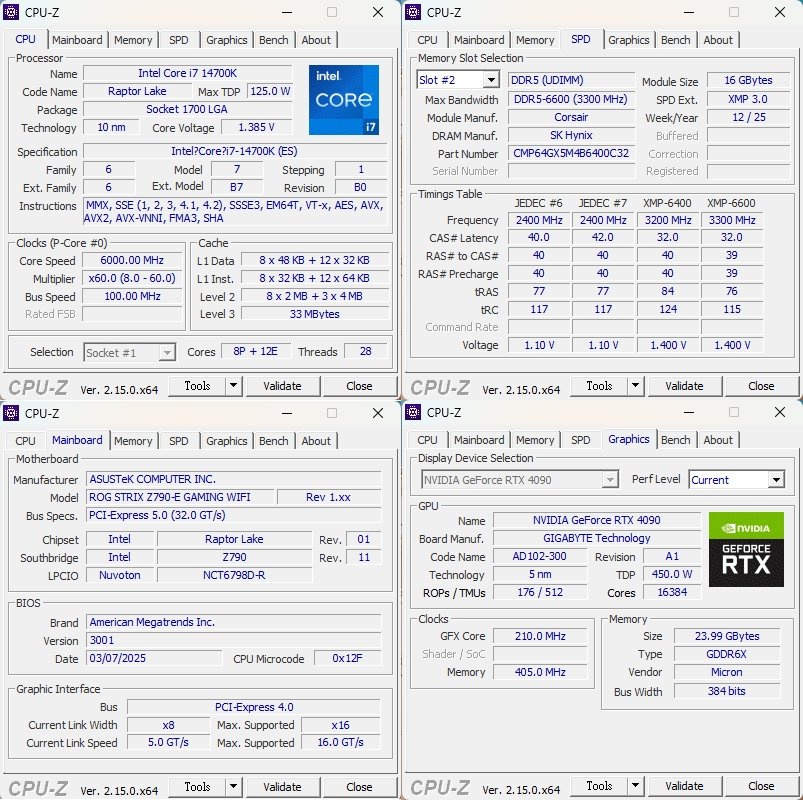
Task: Expand the Perf Level Current dropdown
Action: (775, 480)
